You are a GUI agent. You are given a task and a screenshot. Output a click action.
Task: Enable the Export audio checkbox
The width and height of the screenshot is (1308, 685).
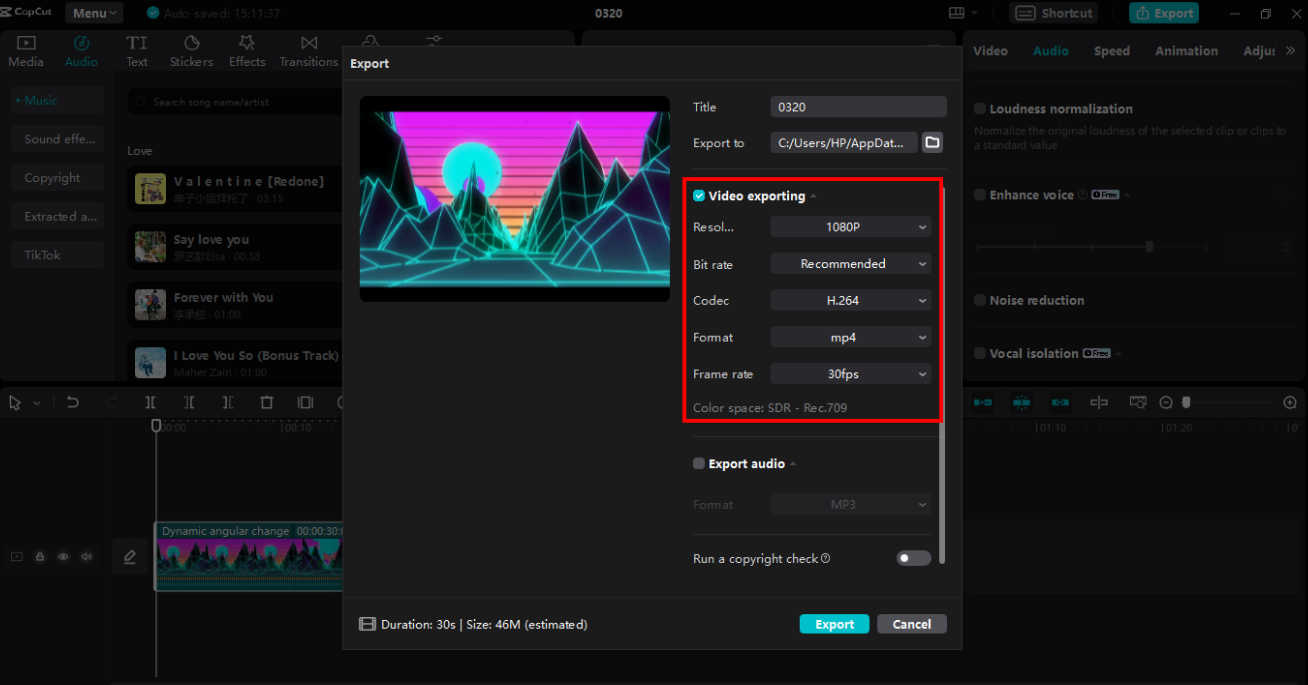point(699,464)
